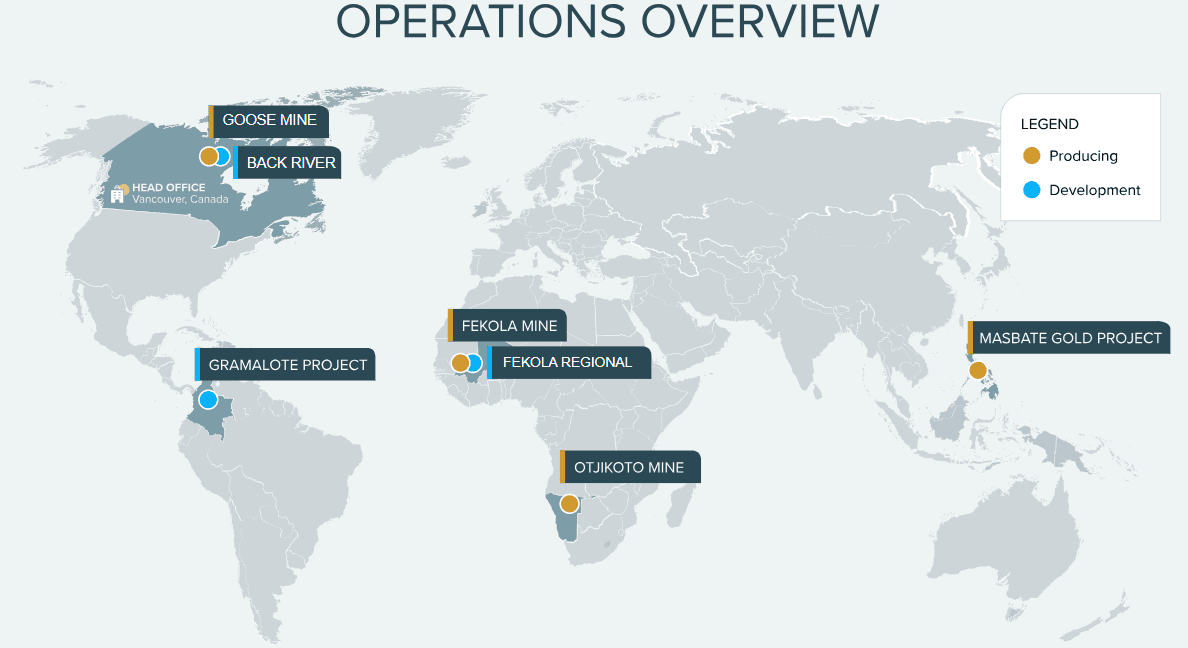Viewport: 1188px width, 648px height.
Task: Select the blue Gramalote Project marker in Colombia
Action: click(x=208, y=400)
